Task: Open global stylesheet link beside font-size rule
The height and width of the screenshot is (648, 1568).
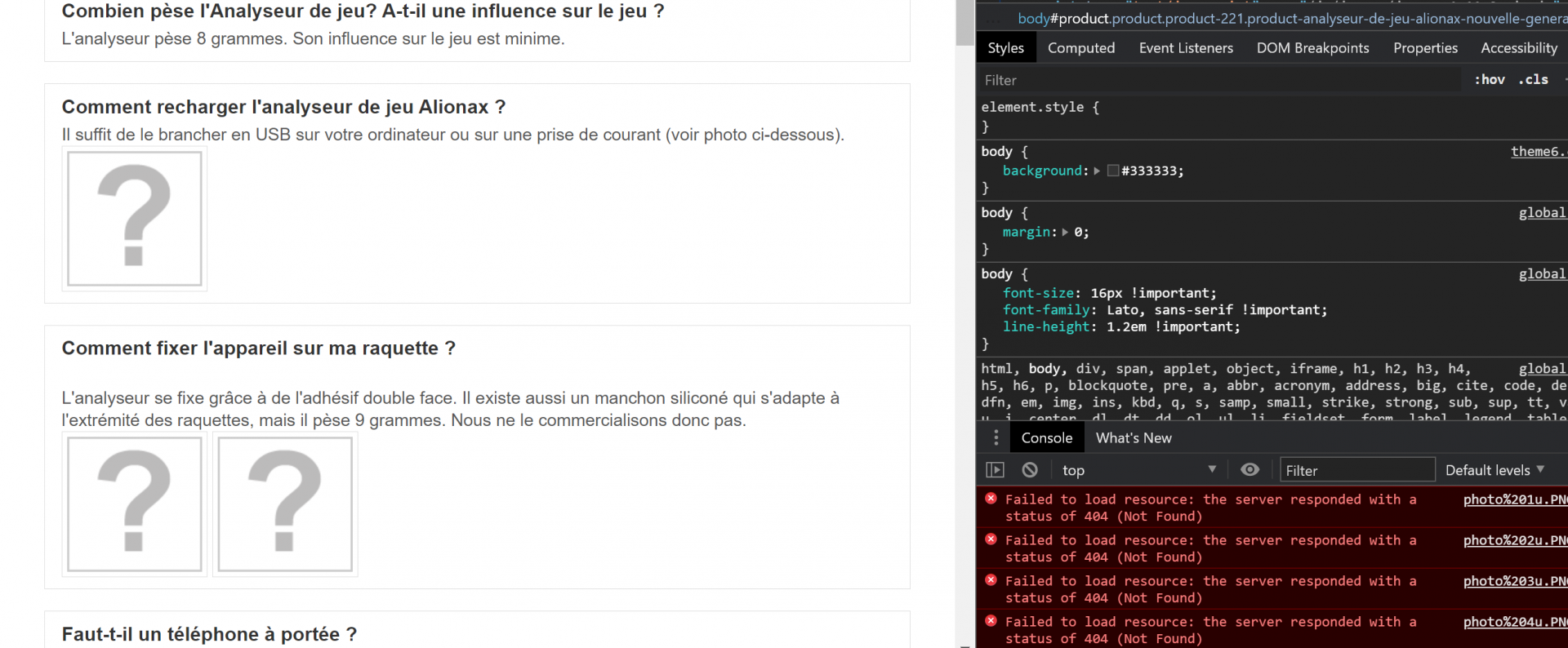Action: (x=1543, y=273)
